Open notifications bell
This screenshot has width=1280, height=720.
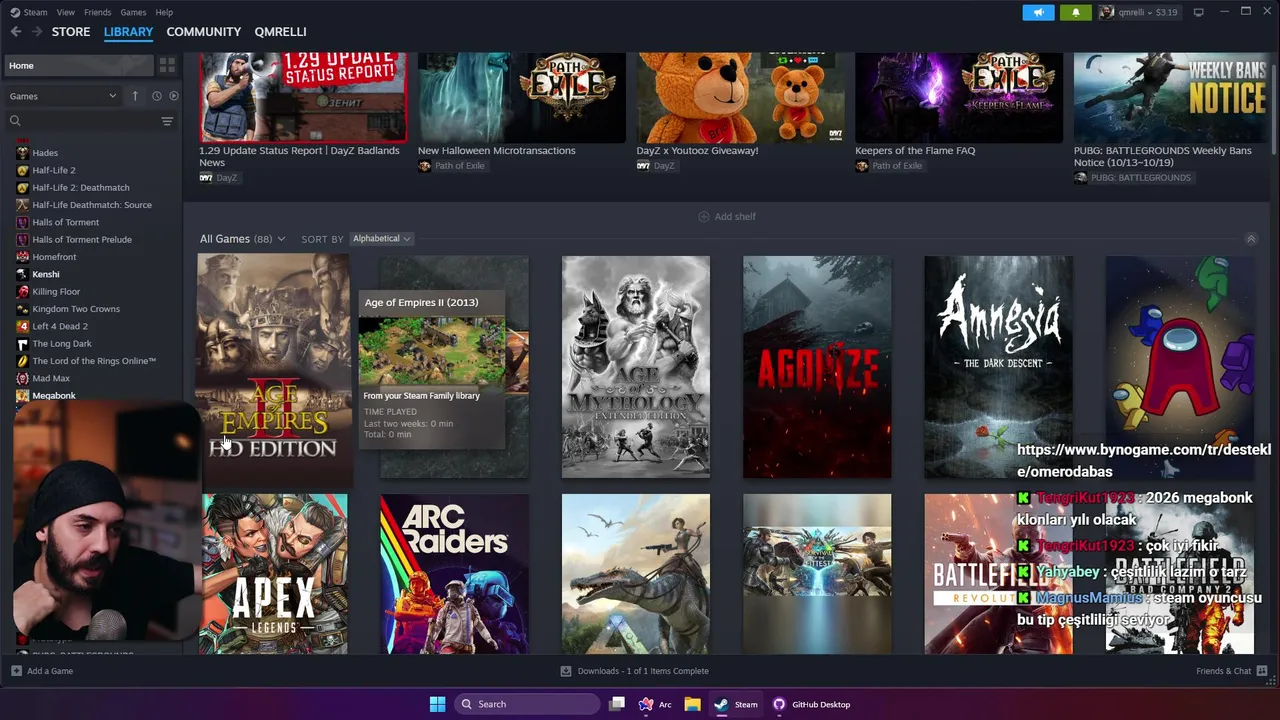pos(1076,12)
